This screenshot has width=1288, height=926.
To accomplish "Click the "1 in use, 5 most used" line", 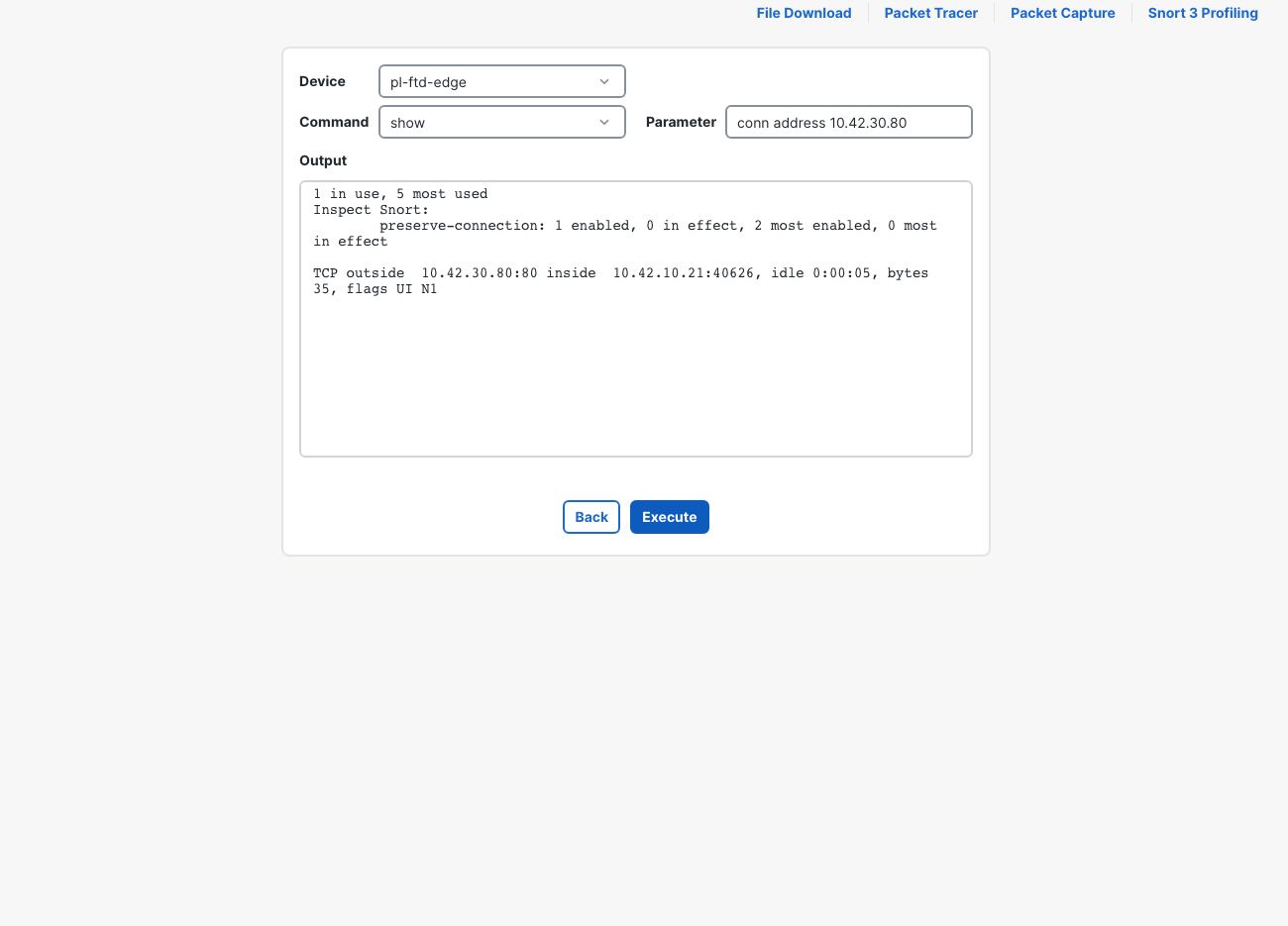I will point(400,194).
